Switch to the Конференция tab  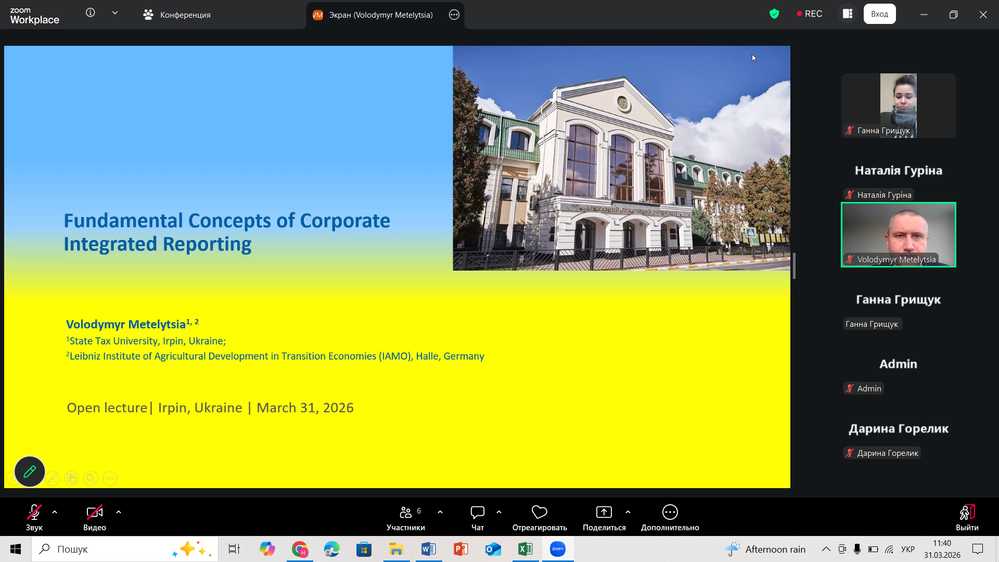tap(176, 15)
